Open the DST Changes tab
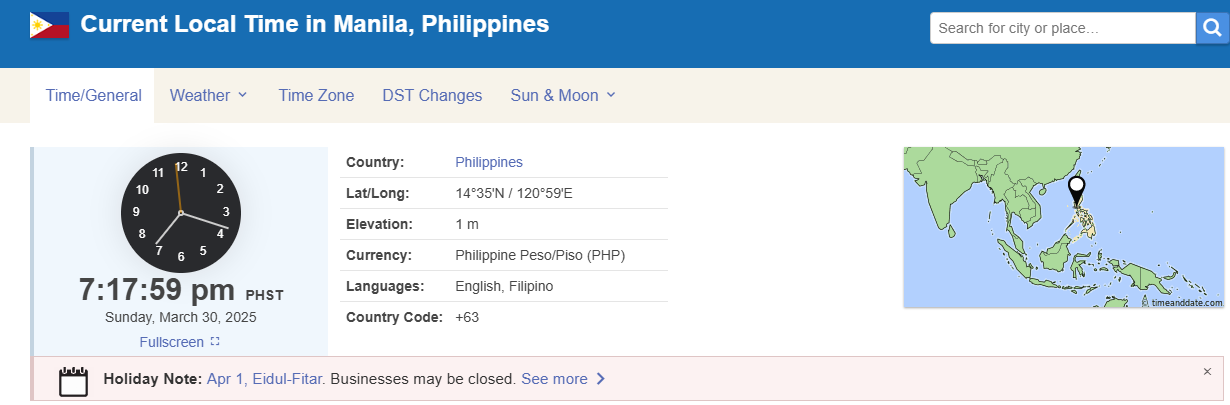The width and height of the screenshot is (1230, 405). coord(432,96)
